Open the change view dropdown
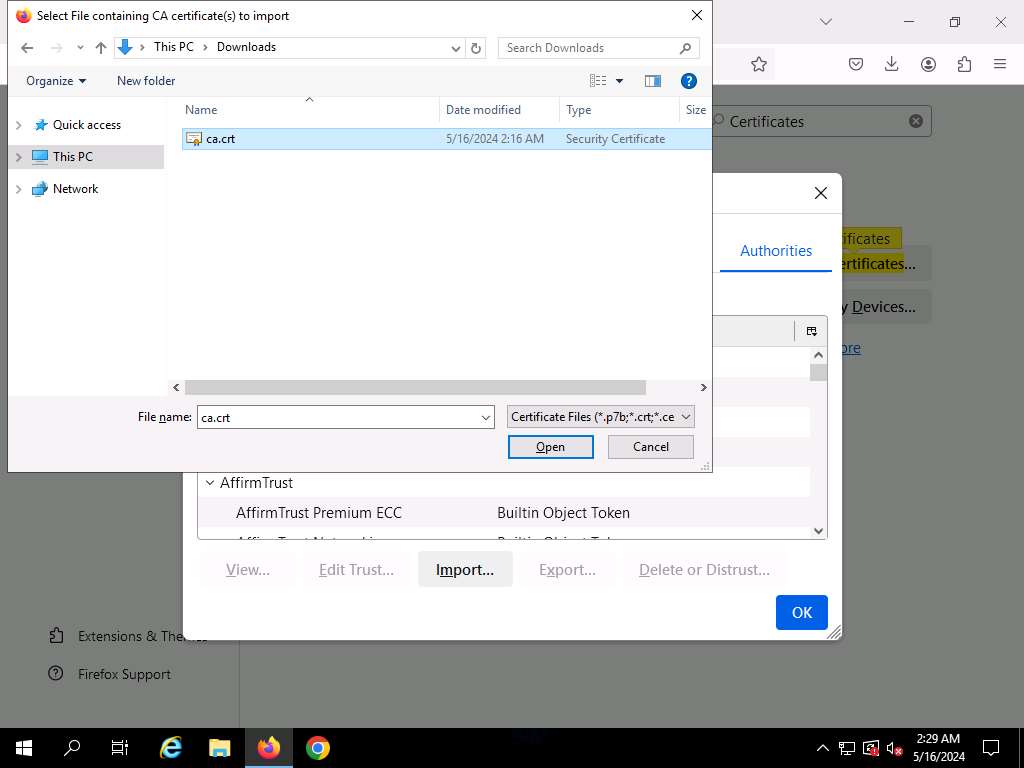This screenshot has height=768, width=1024. (619, 81)
